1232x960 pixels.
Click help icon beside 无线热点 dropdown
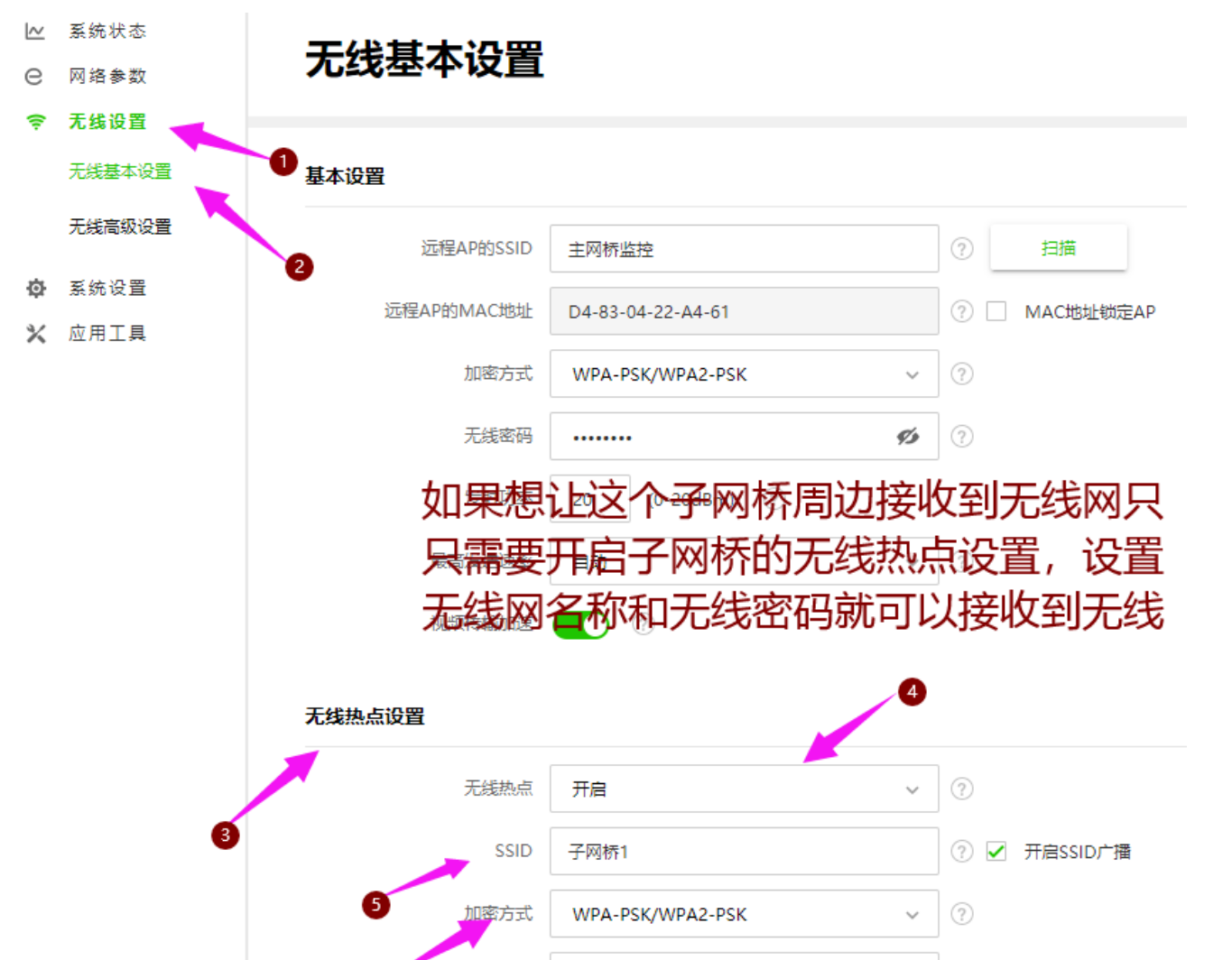pos(962,789)
